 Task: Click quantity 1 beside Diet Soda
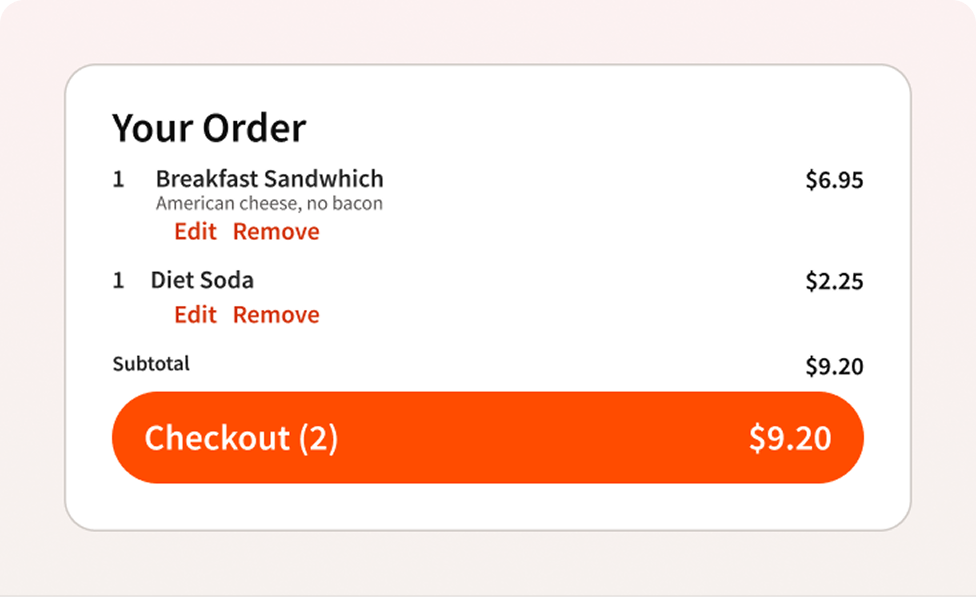click(118, 281)
